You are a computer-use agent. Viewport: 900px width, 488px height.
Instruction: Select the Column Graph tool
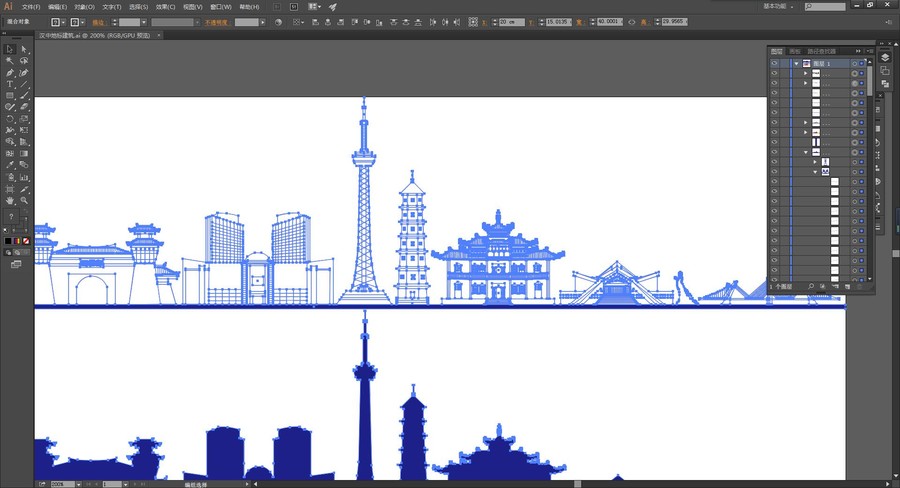tap(24, 177)
